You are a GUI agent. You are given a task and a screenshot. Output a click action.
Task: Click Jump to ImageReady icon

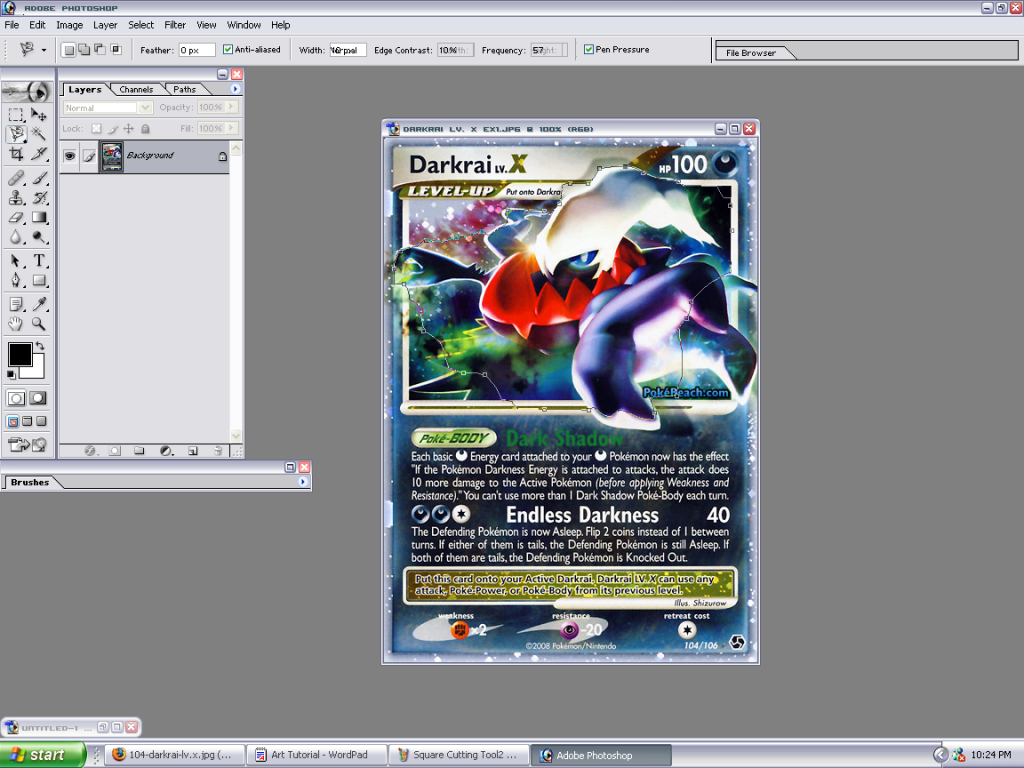pyautogui.click(x=27, y=445)
